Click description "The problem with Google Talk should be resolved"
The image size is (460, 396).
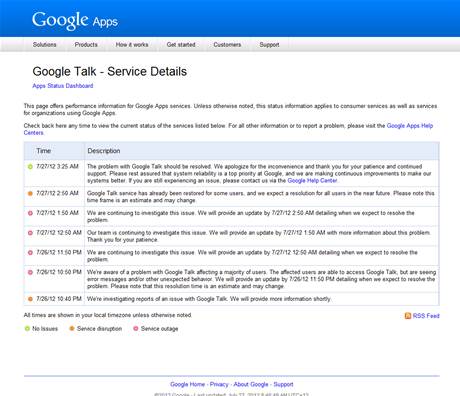click(x=259, y=173)
